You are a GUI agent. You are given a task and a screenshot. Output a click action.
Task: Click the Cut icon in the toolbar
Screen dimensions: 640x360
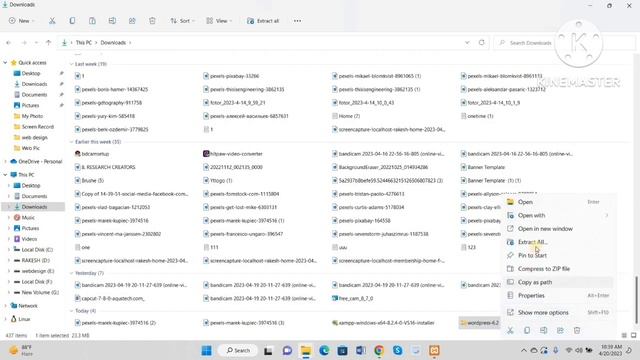(x=52, y=21)
